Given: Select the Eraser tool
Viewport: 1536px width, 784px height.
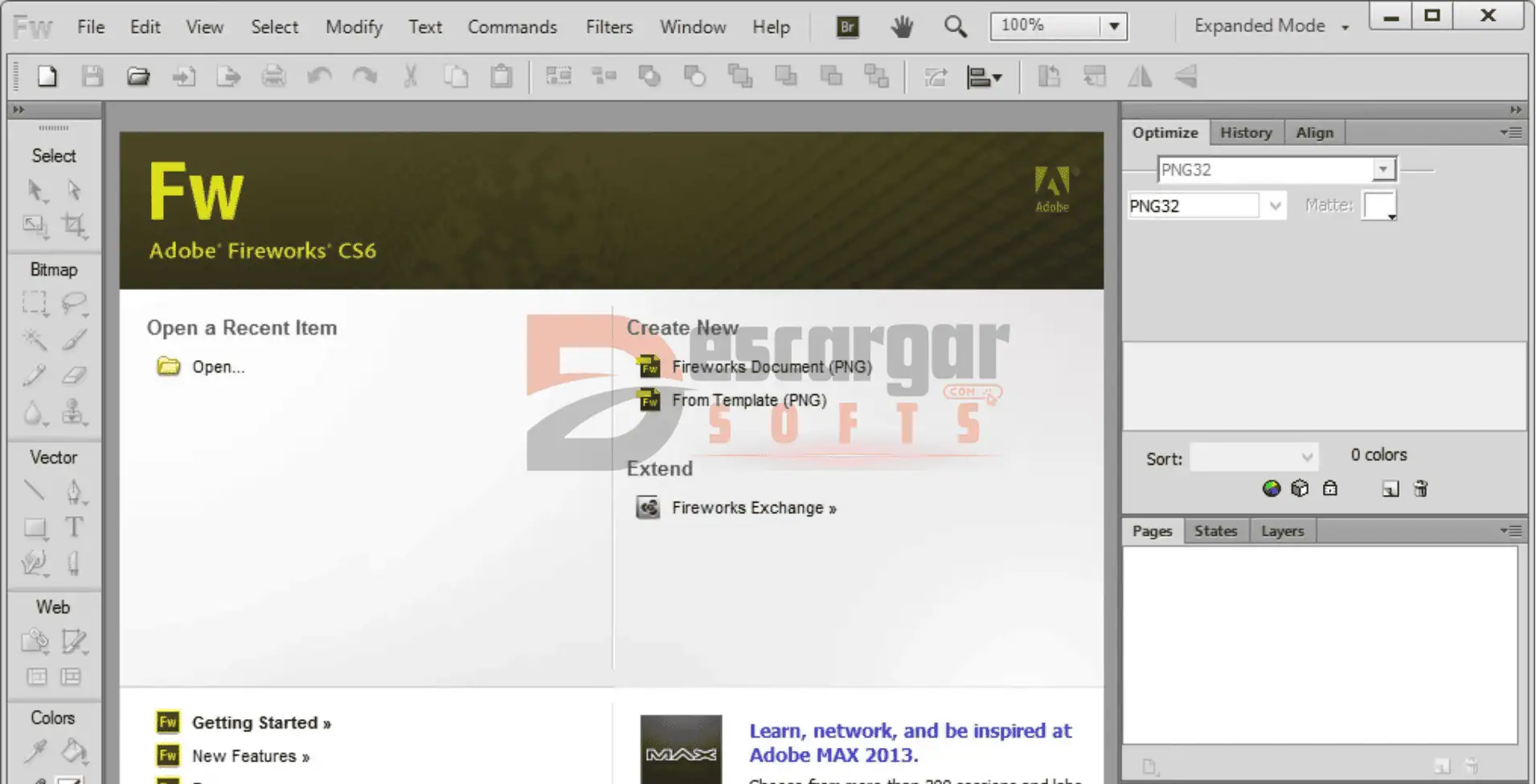Looking at the screenshot, I should pyautogui.click(x=74, y=375).
